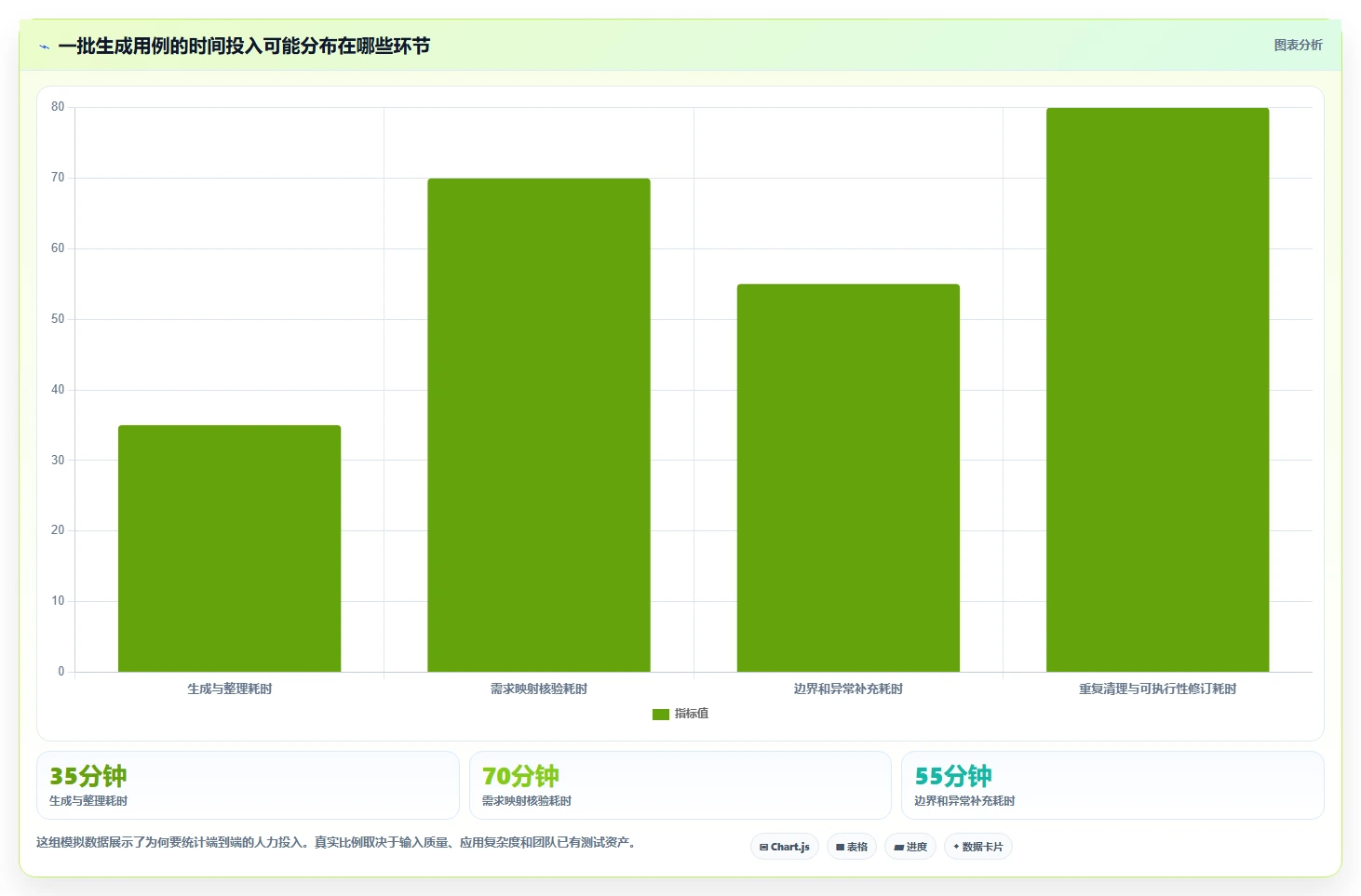Click the x-axis label 生成与整理耗时
The width and height of the screenshot is (1361, 896).
coord(229,689)
